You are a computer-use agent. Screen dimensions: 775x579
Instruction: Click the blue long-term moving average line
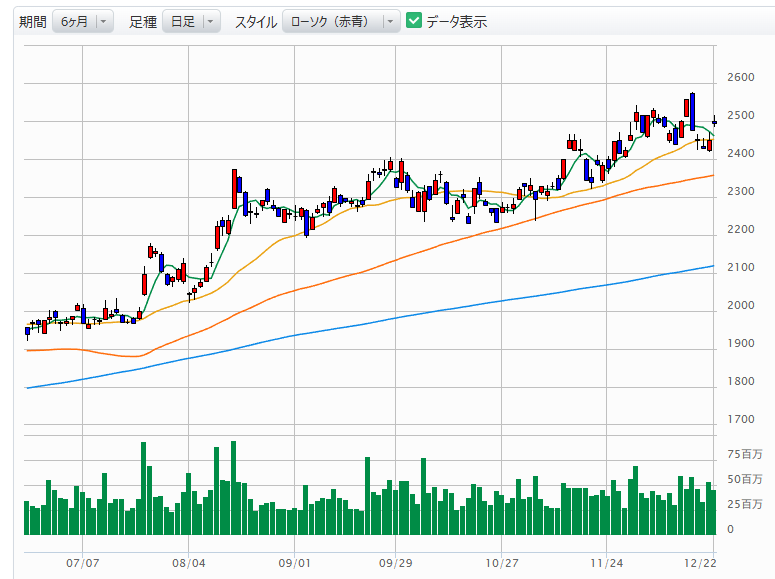point(400,316)
